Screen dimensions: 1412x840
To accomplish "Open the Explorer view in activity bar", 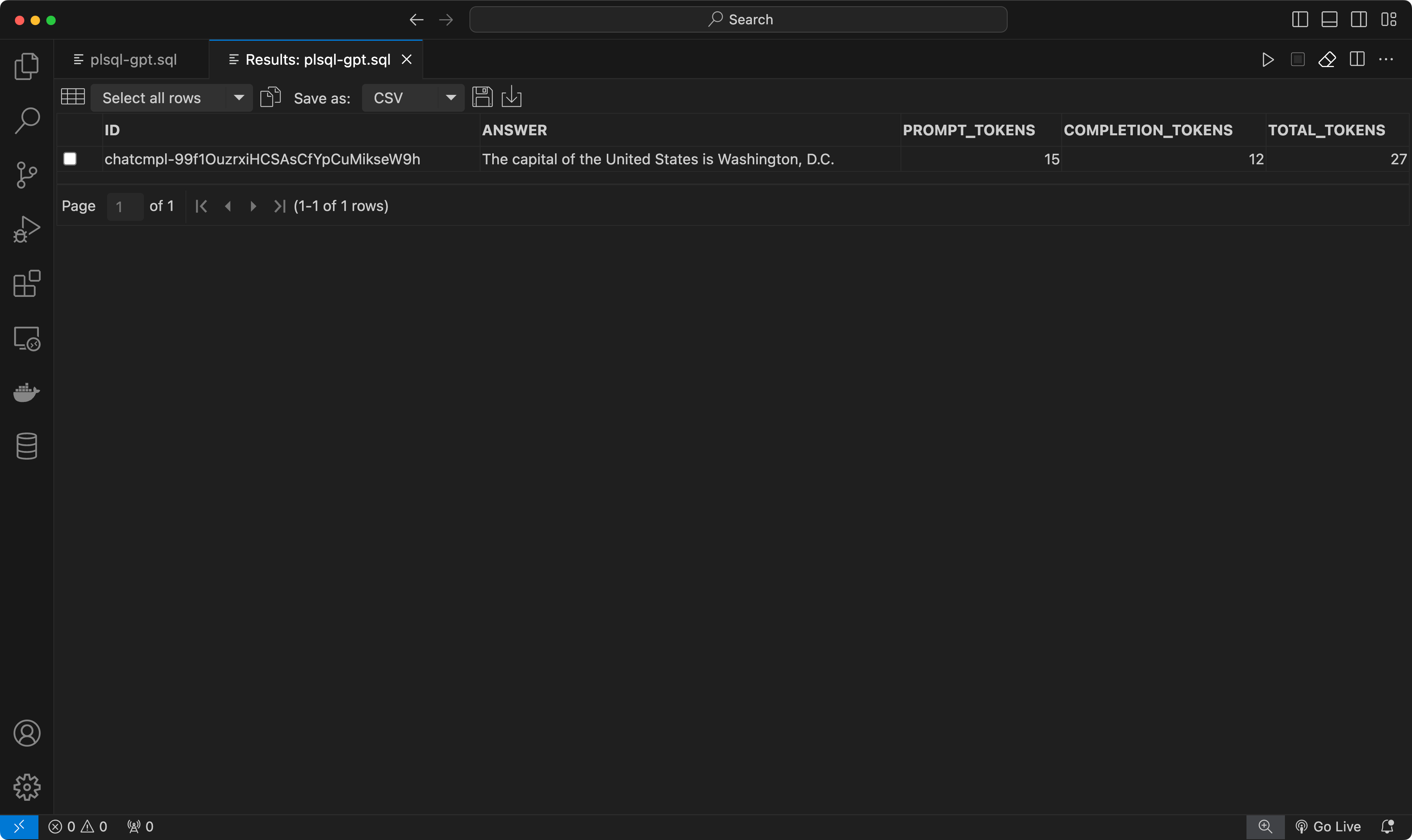I will pyautogui.click(x=27, y=66).
